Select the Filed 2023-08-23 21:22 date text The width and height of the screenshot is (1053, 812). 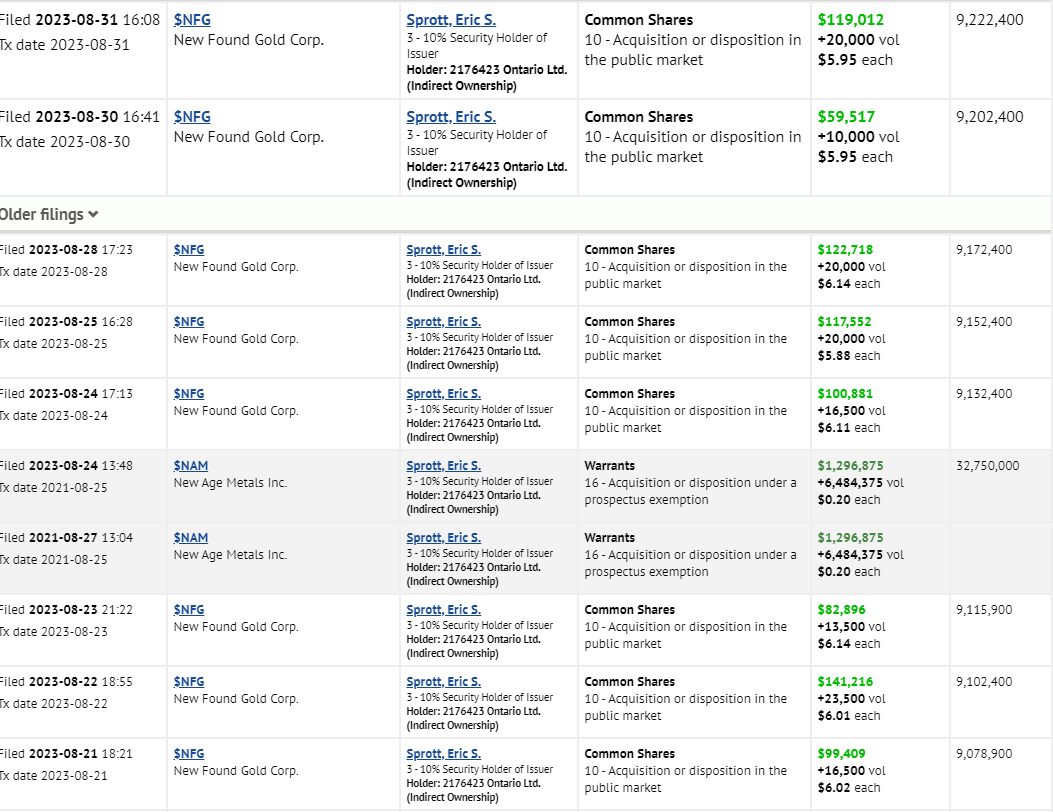(66, 609)
